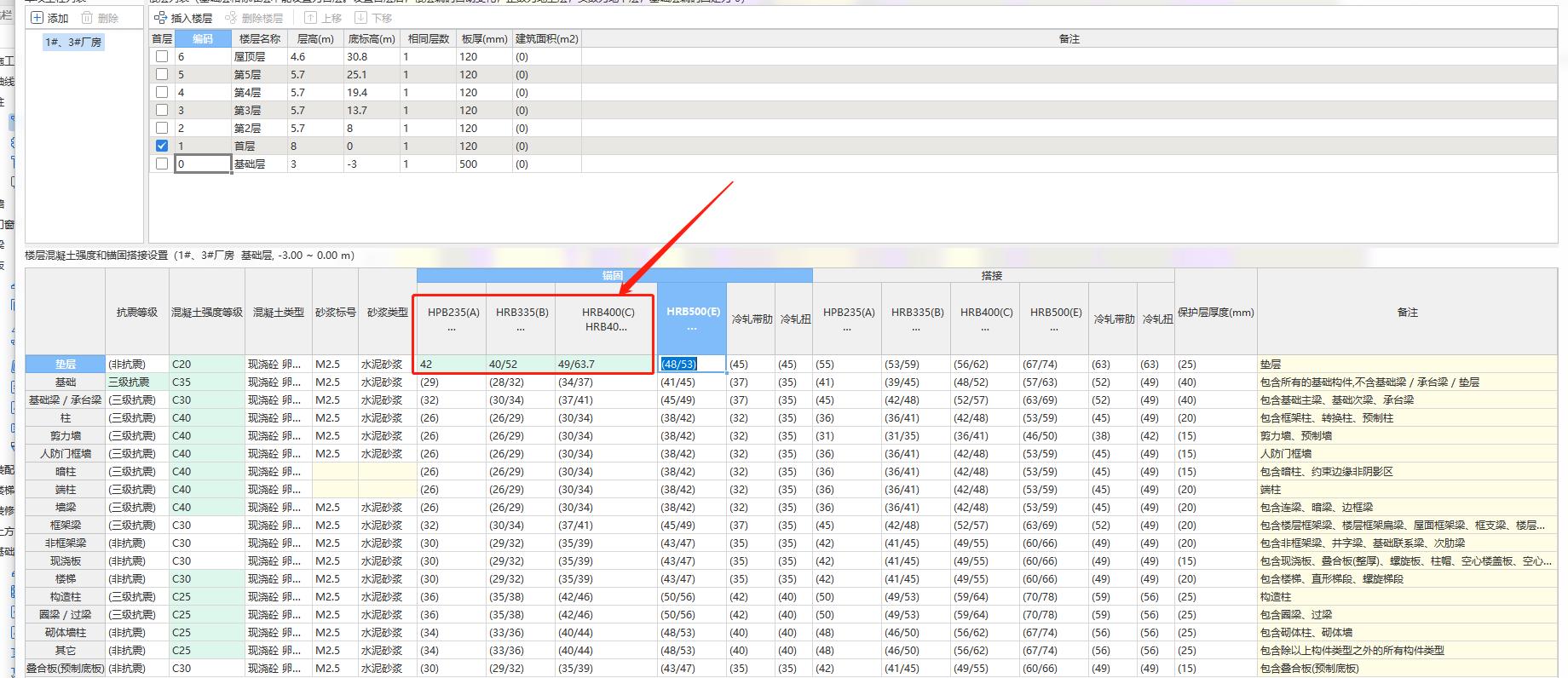Click the 板厚(mm) column header
Image resolution: width=1568 pixels, height=678 pixels.
coord(484,39)
